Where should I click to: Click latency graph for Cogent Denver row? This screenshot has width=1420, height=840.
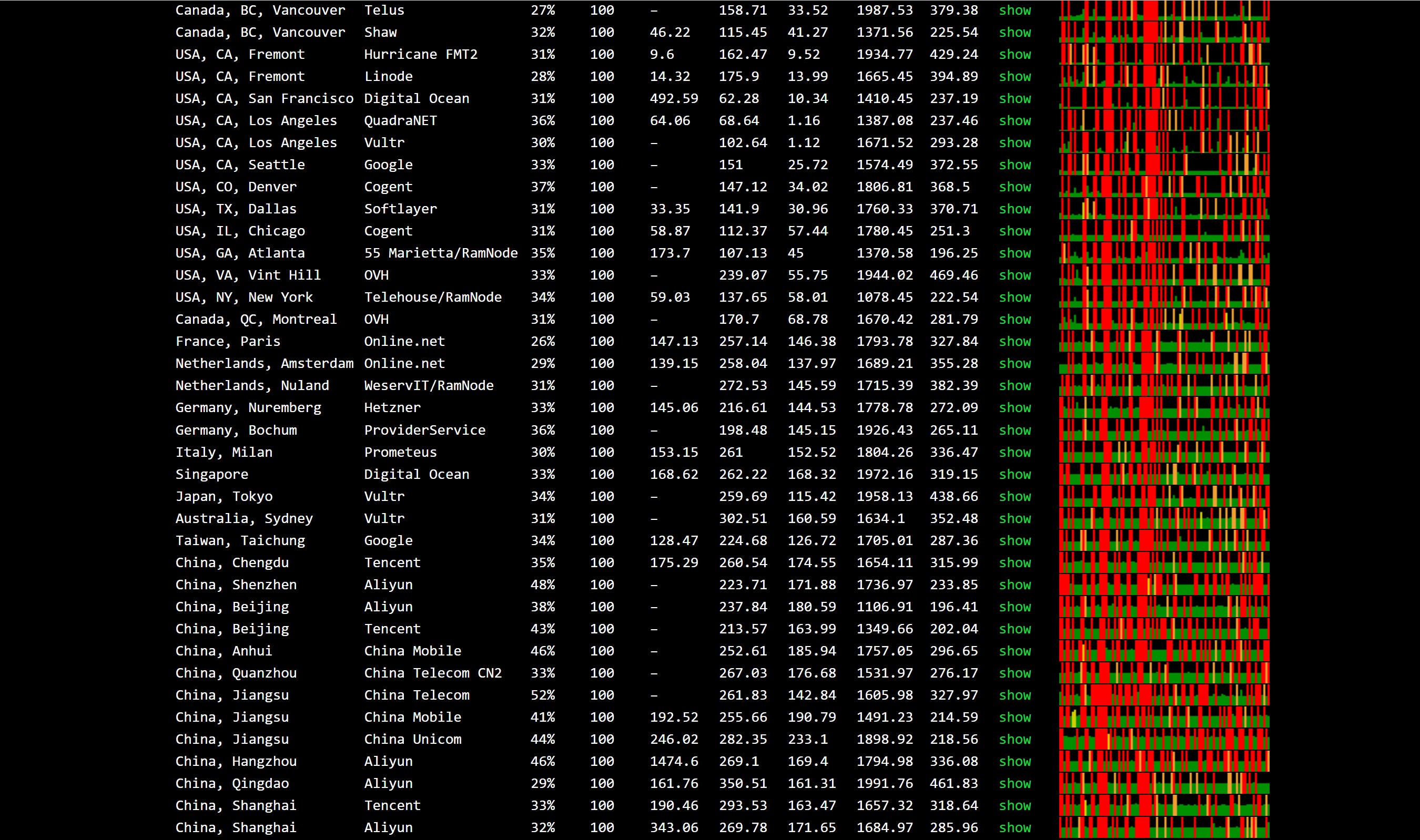tap(1163, 187)
